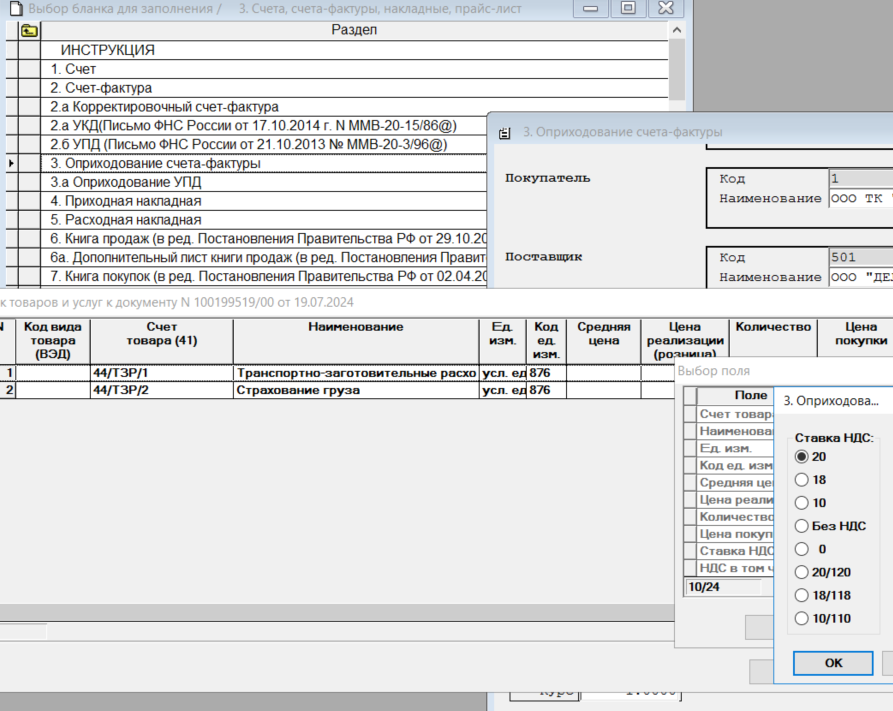Select the 2.б УПД row
This screenshot has width=893, height=711.
pos(264,144)
